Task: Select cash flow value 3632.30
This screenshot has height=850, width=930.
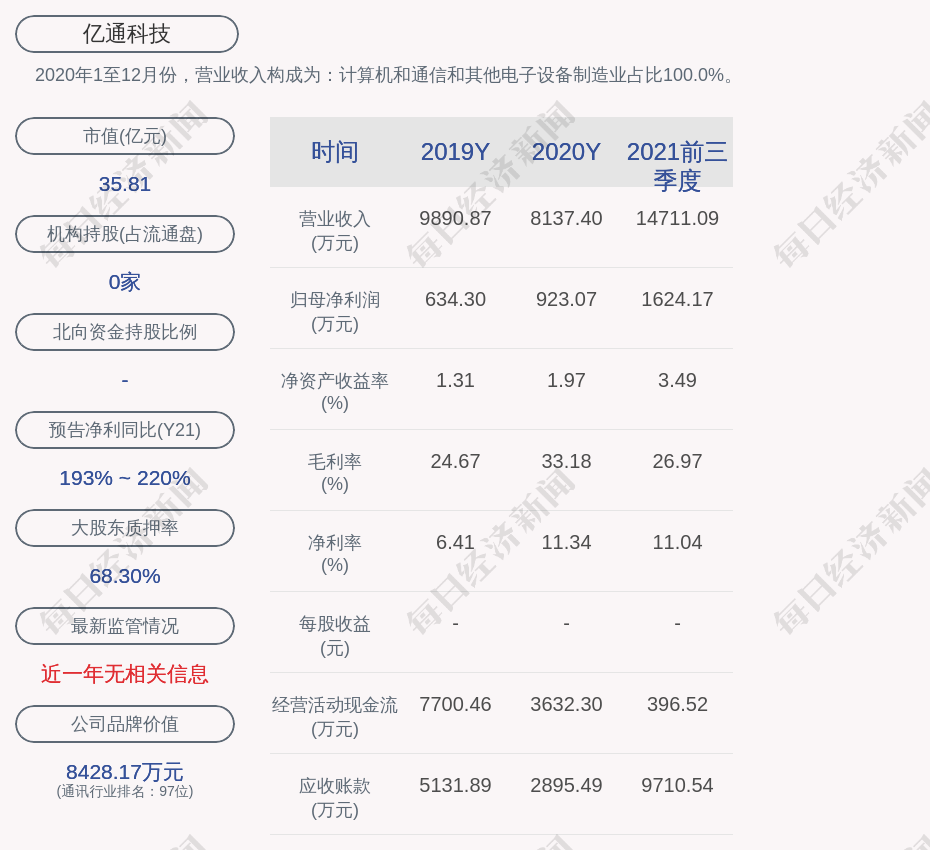Action: click(566, 704)
